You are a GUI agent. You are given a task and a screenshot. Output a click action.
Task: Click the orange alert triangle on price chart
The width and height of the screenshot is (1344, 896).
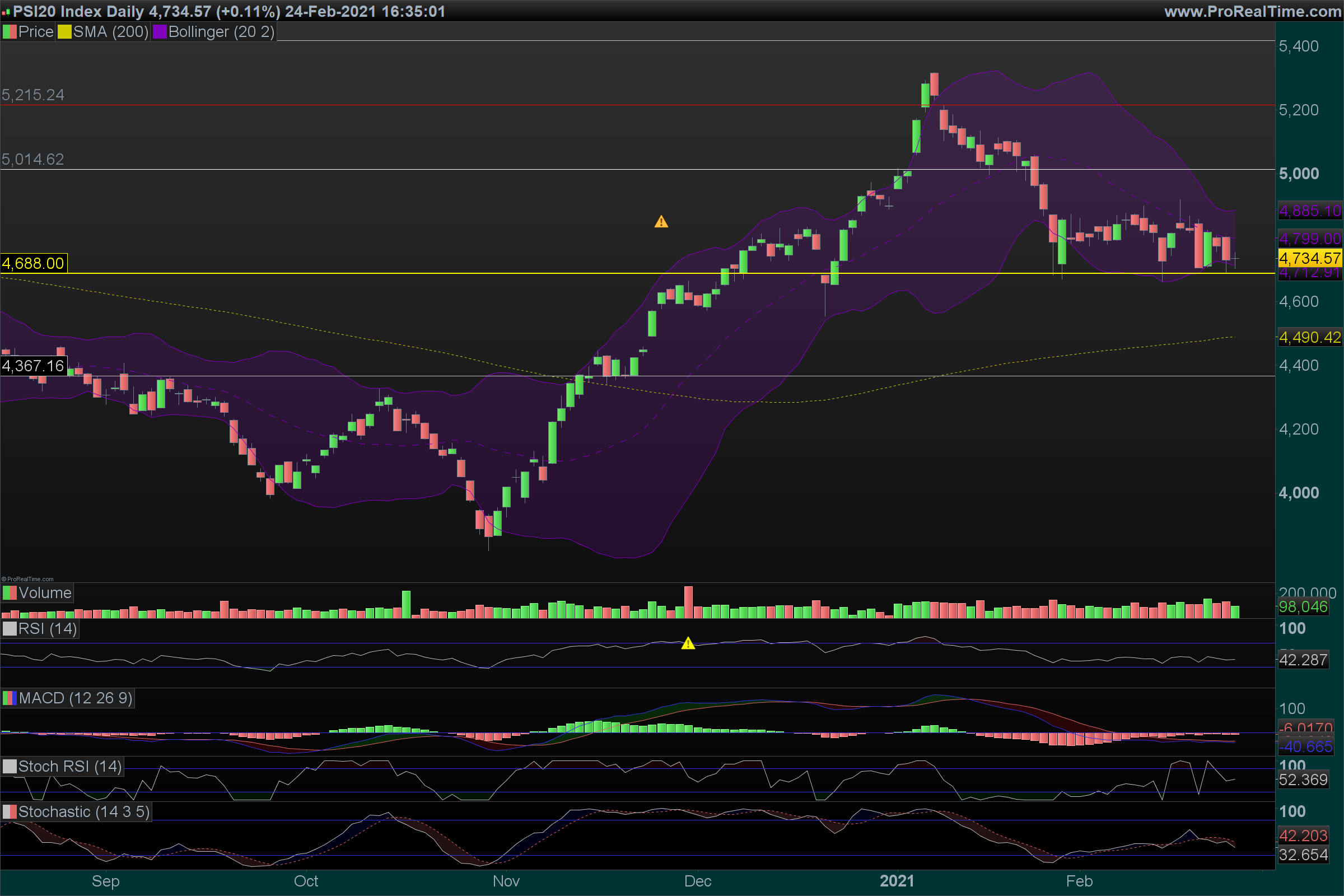coord(661,222)
